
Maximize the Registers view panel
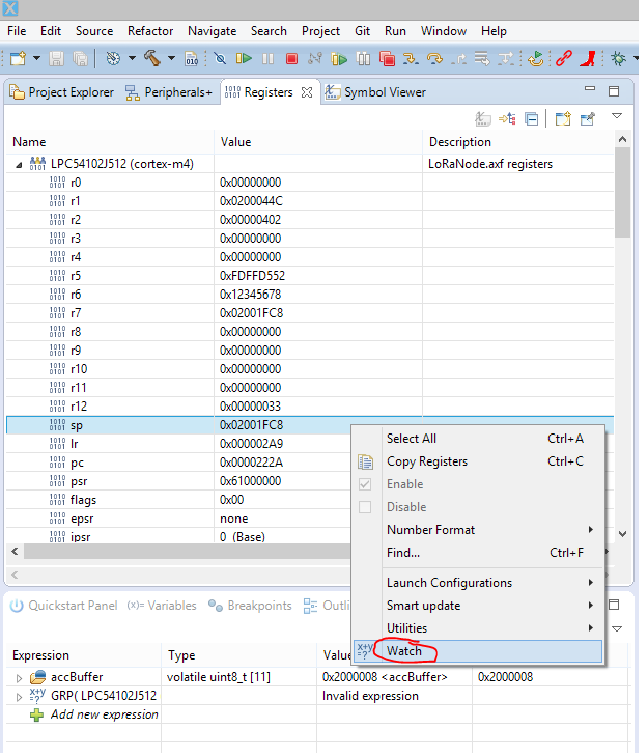click(614, 91)
